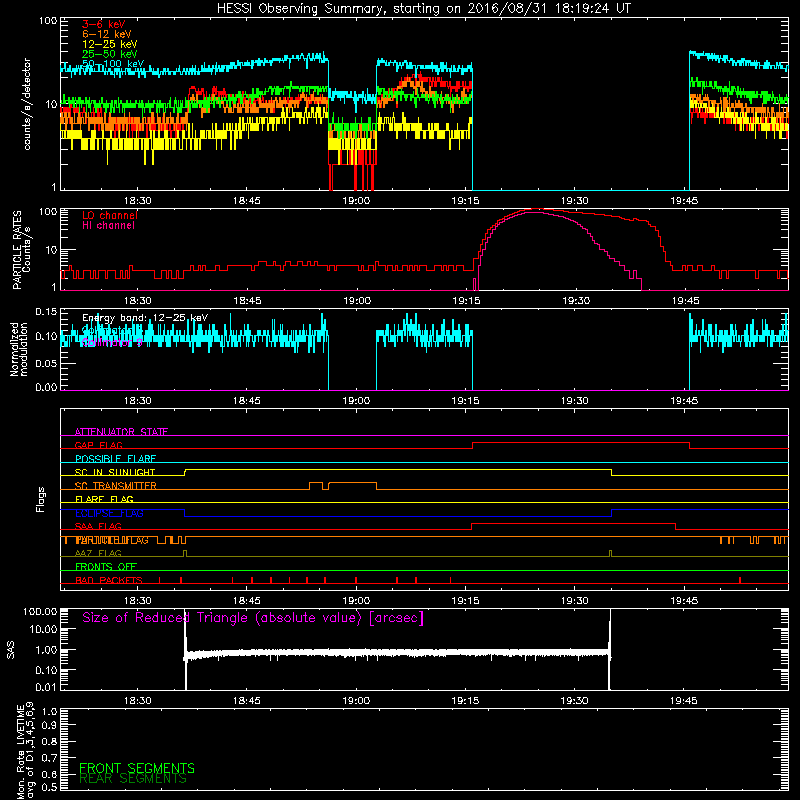Click the 'POSSIBLE FLARE' flag label
800x800 pixels.
click(115, 459)
